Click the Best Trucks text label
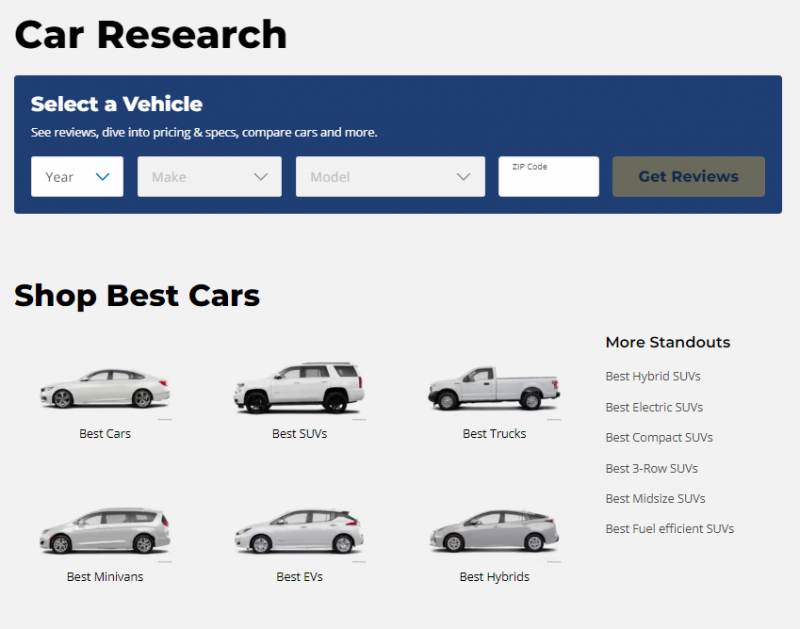This screenshot has width=800, height=629. pyautogui.click(x=494, y=434)
